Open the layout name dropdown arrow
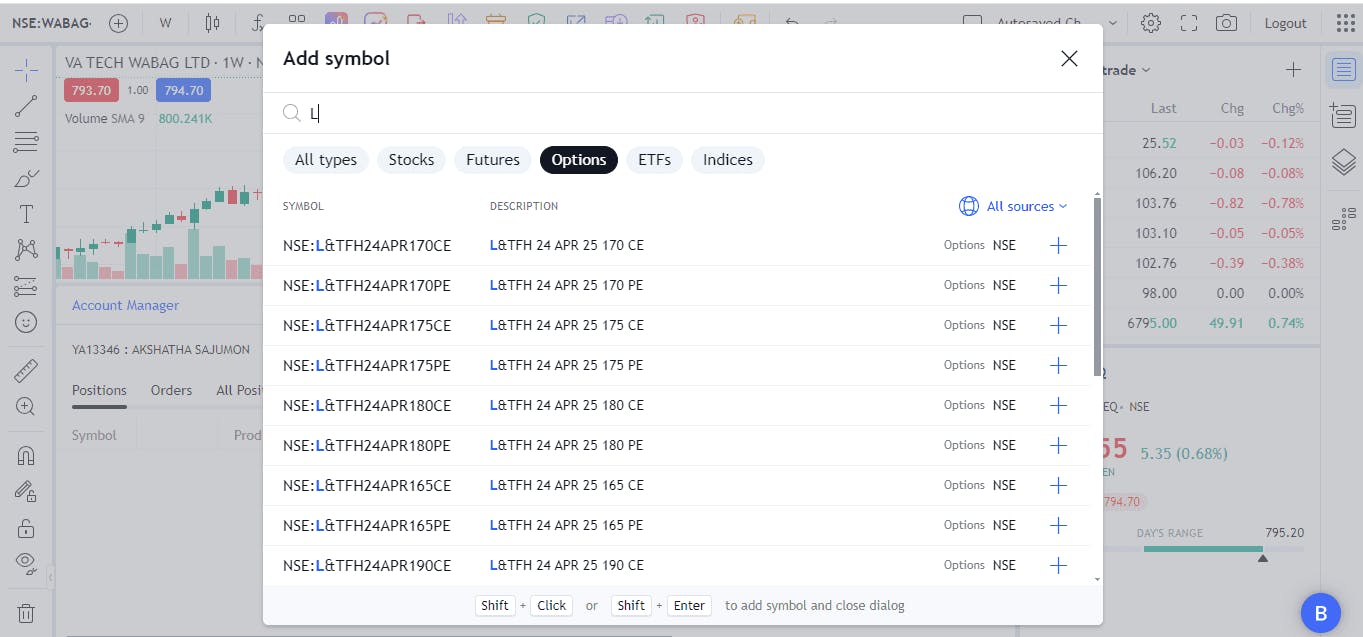The image size is (1363, 637). pos(1113,23)
